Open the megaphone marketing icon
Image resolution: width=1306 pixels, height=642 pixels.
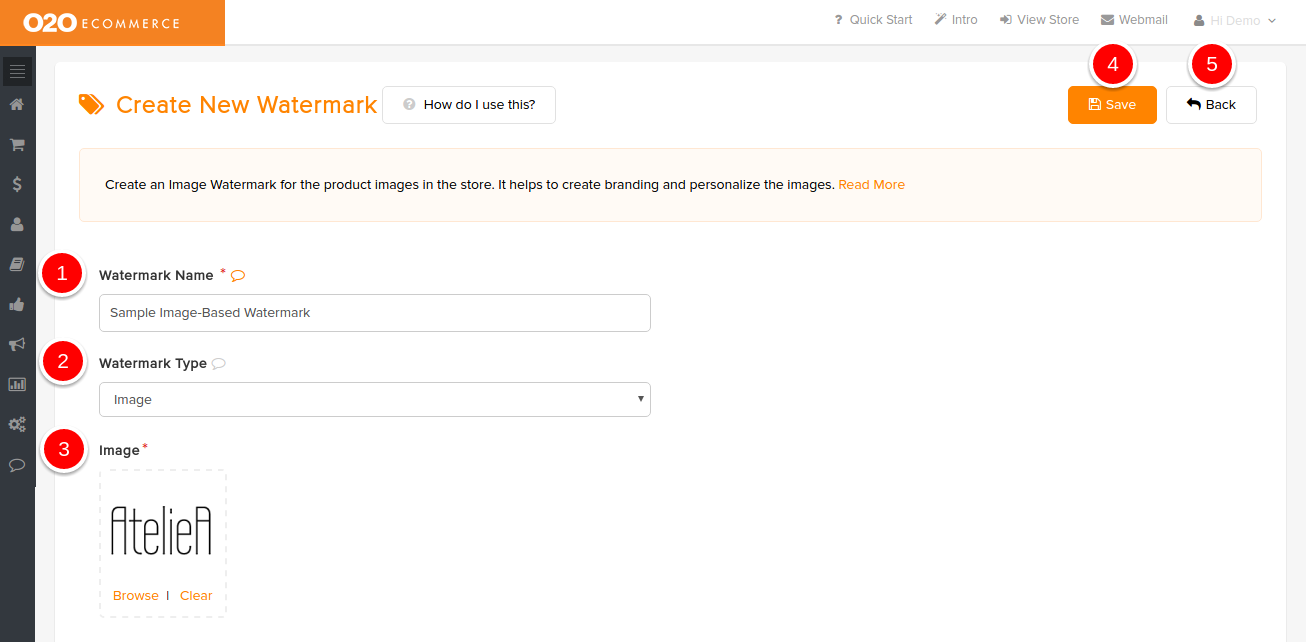[17, 344]
